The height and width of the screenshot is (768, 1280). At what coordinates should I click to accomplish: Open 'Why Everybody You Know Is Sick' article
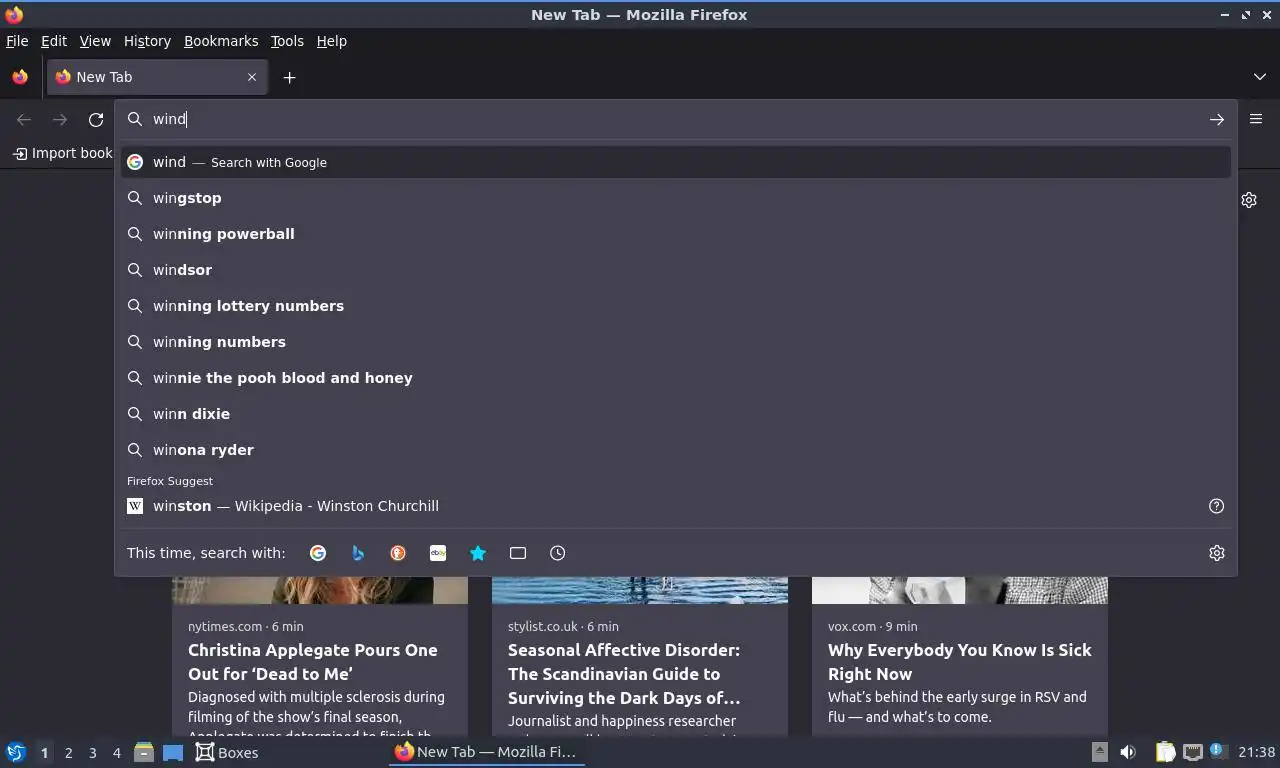[x=960, y=662]
